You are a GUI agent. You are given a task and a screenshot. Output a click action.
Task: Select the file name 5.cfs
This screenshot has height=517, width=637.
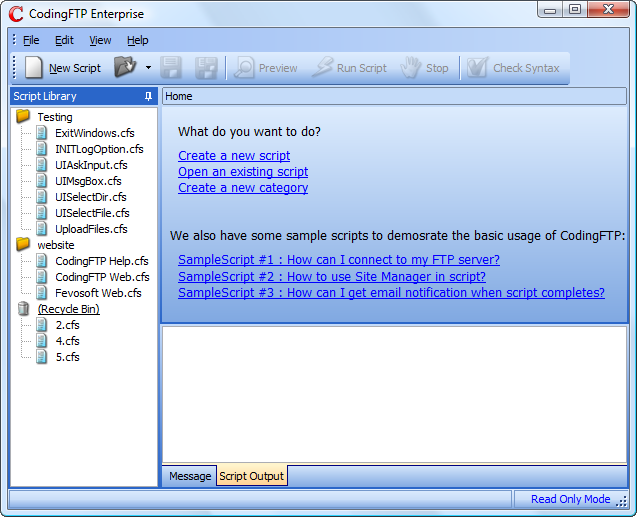[67, 357]
